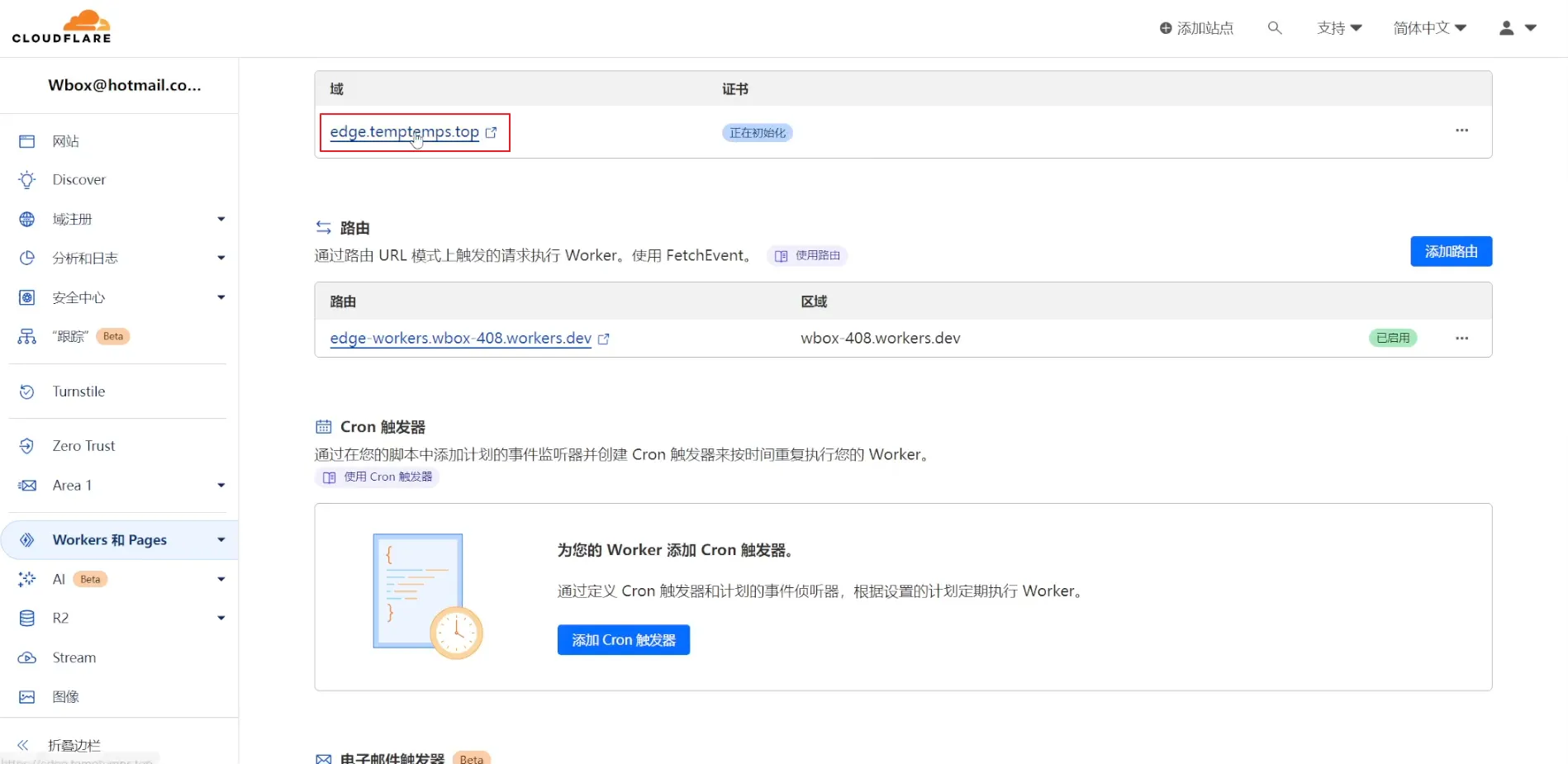Click the Discover lightbulb icon
1568x764 pixels.
pos(27,180)
